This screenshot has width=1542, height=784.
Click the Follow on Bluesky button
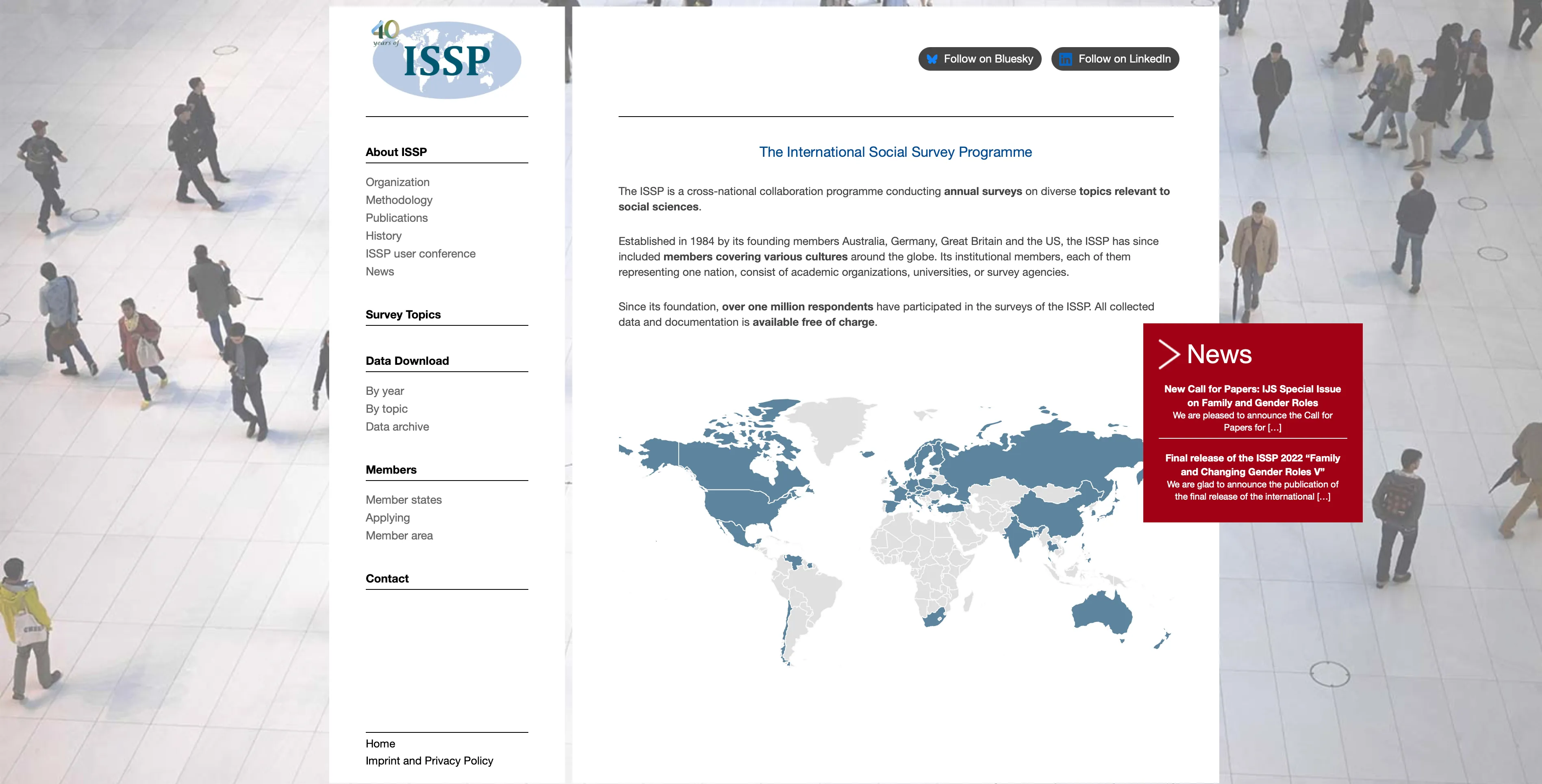(979, 58)
